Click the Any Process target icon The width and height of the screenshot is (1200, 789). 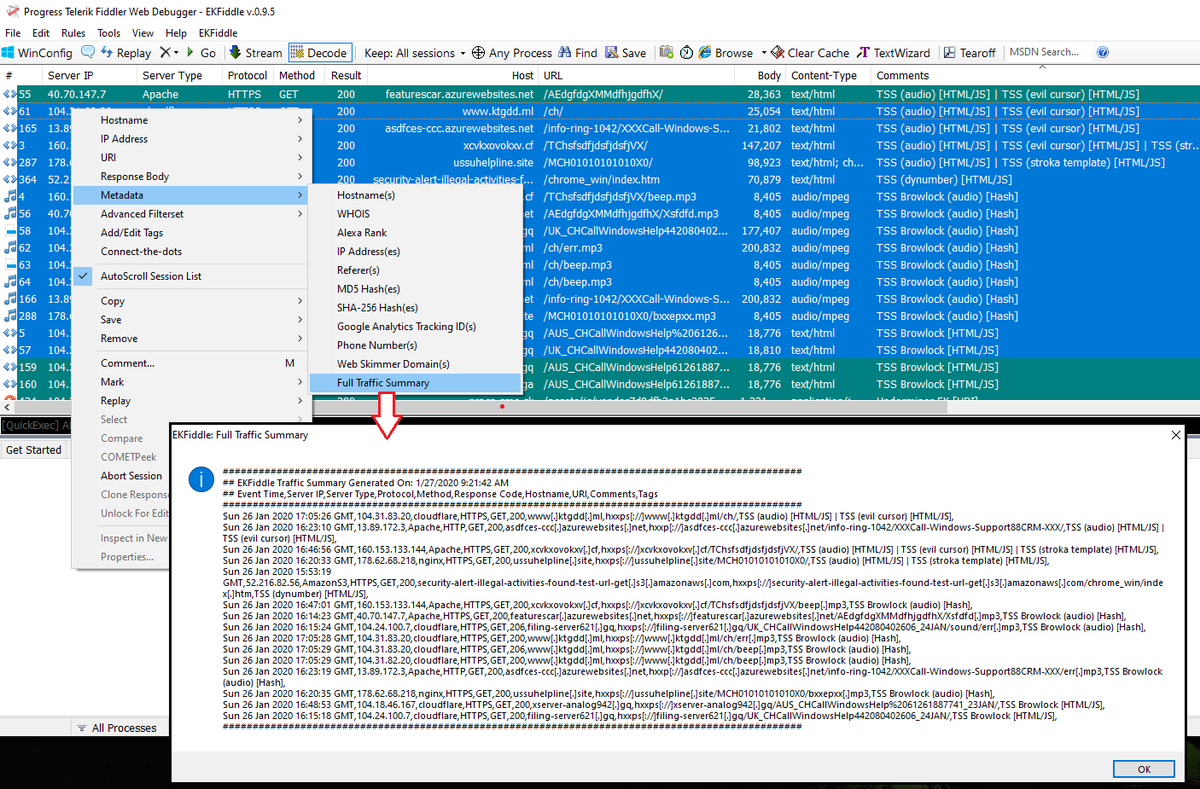coord(478,53)
